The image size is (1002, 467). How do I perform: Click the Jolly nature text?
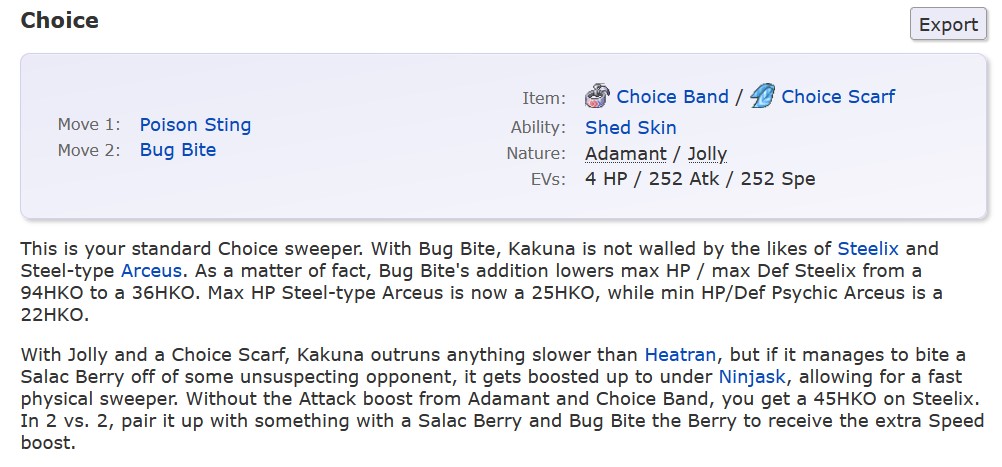(x=707, y=154)
